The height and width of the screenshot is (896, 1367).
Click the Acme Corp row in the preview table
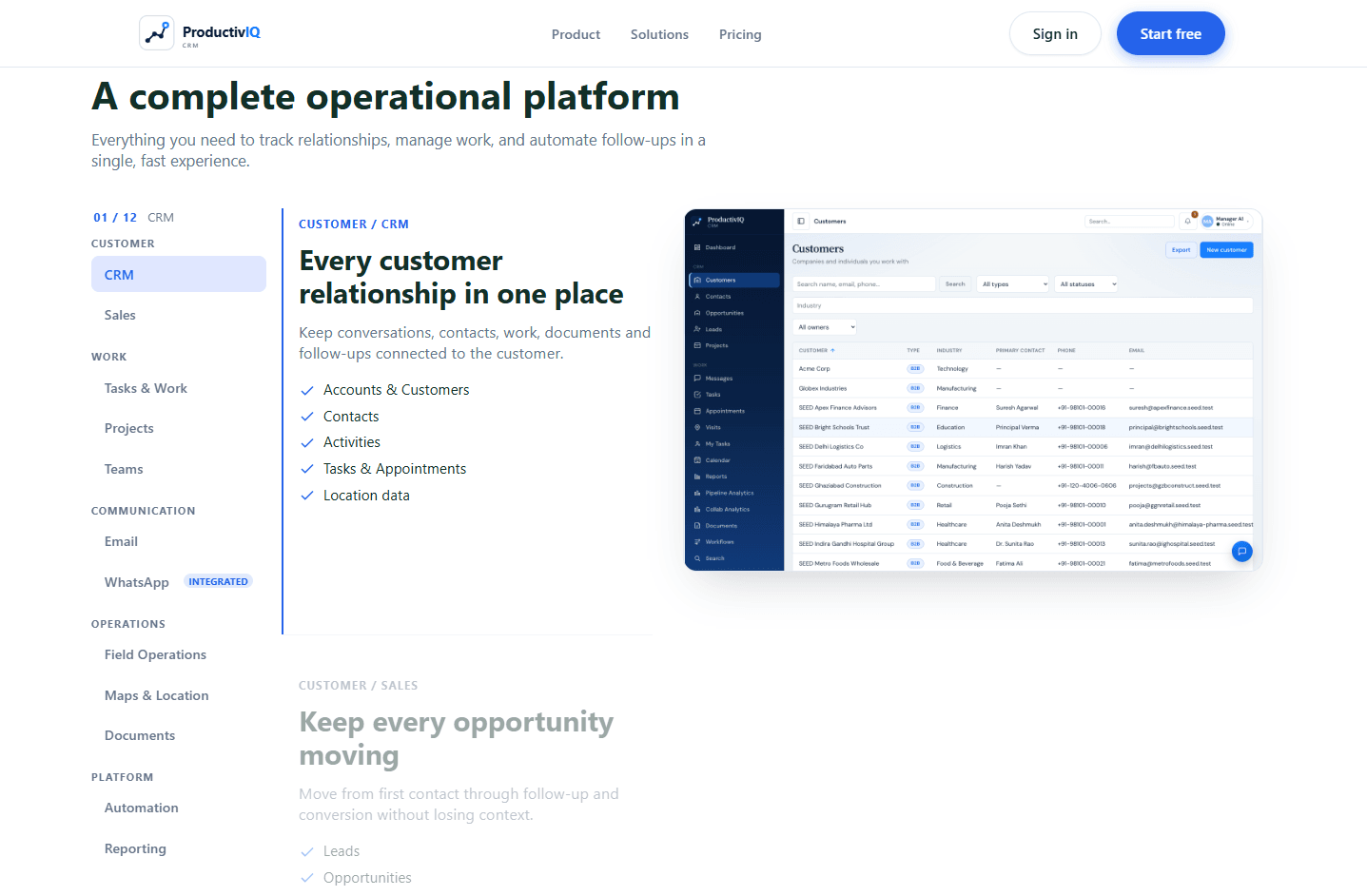pyautogui.click(x=1023, y=369)
